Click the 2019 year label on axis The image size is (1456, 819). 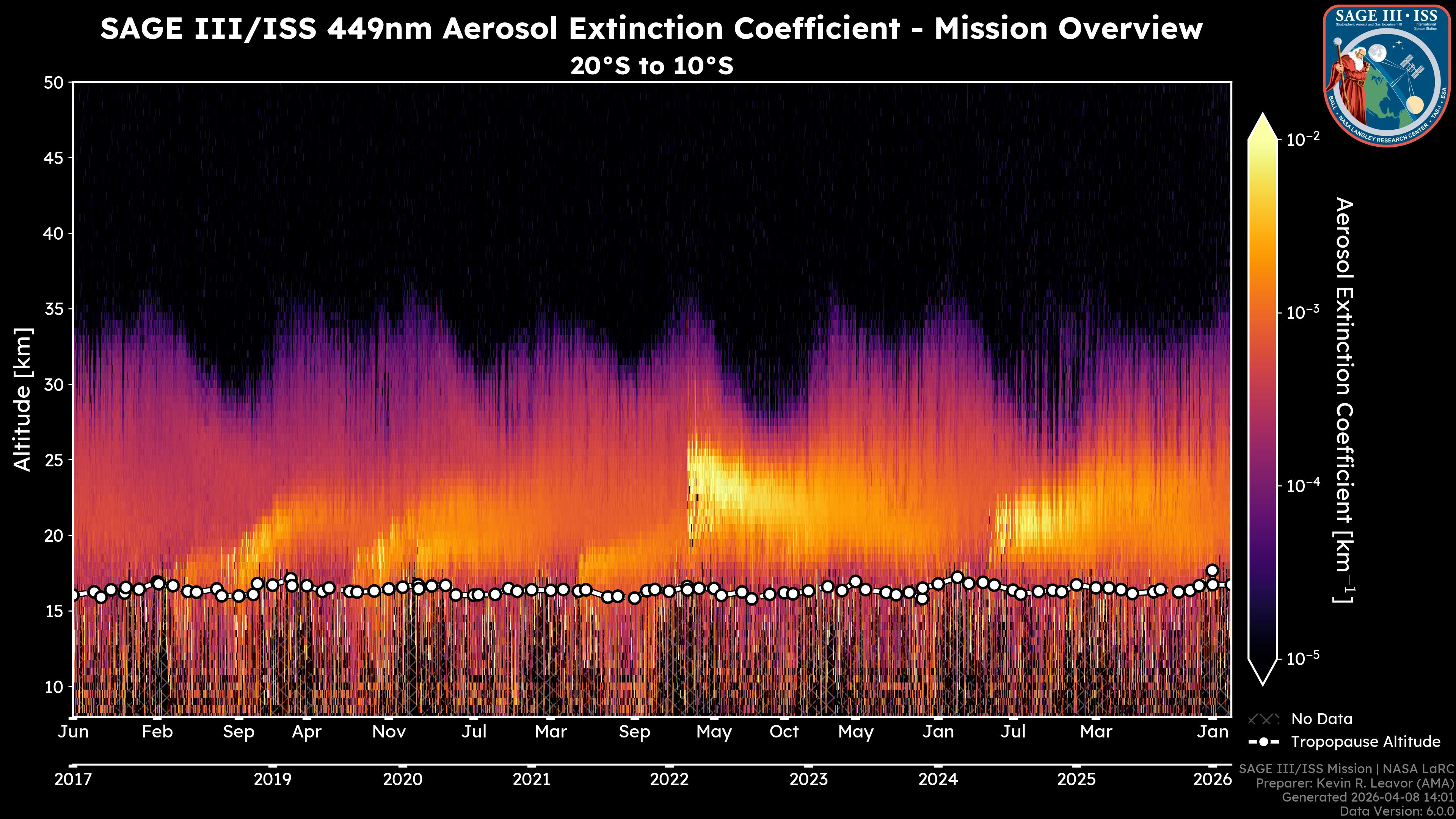coord(273,780)
